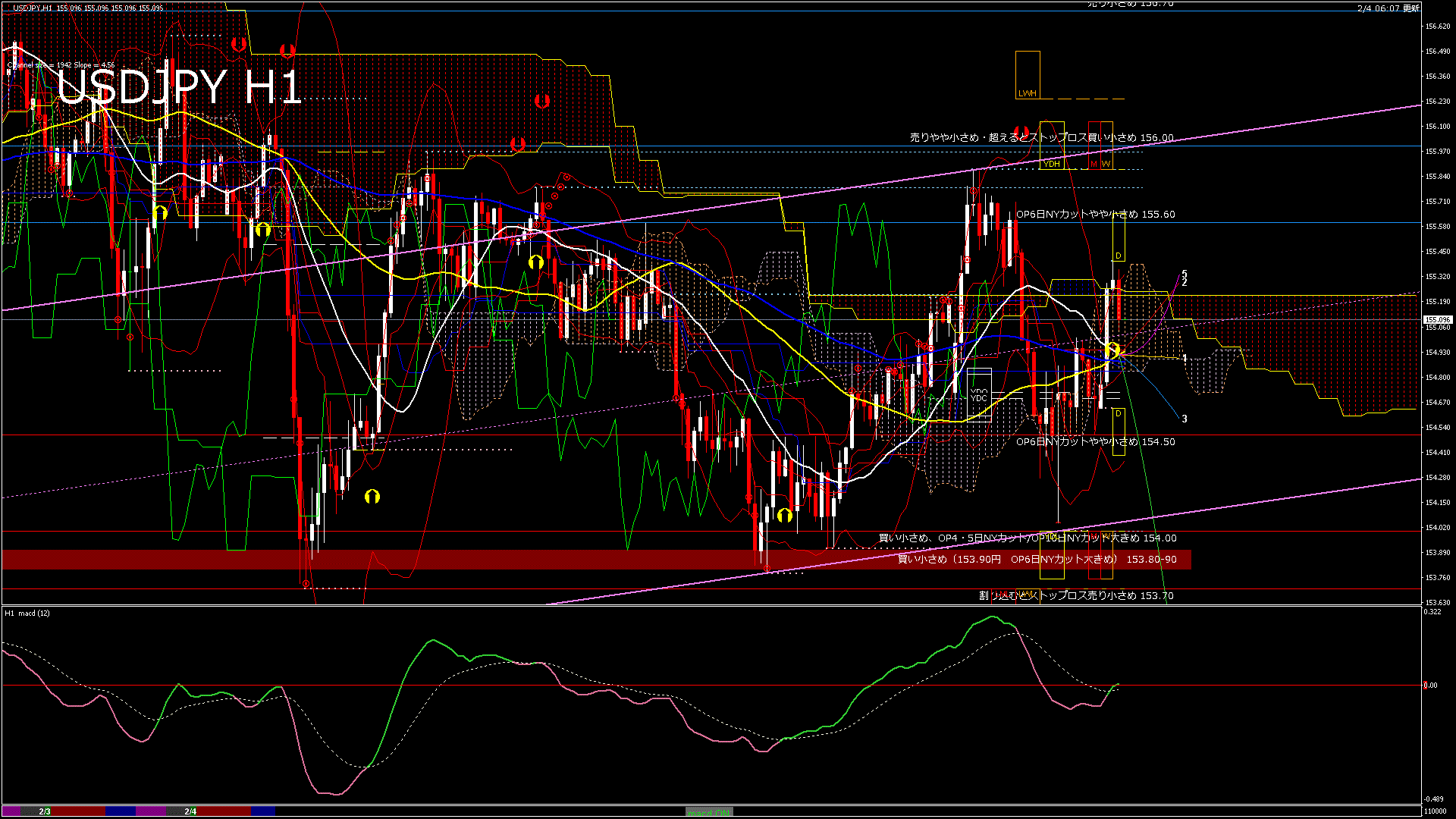
Task: Click the 154.00 buy level label
Action: (x=1027, y=538)
